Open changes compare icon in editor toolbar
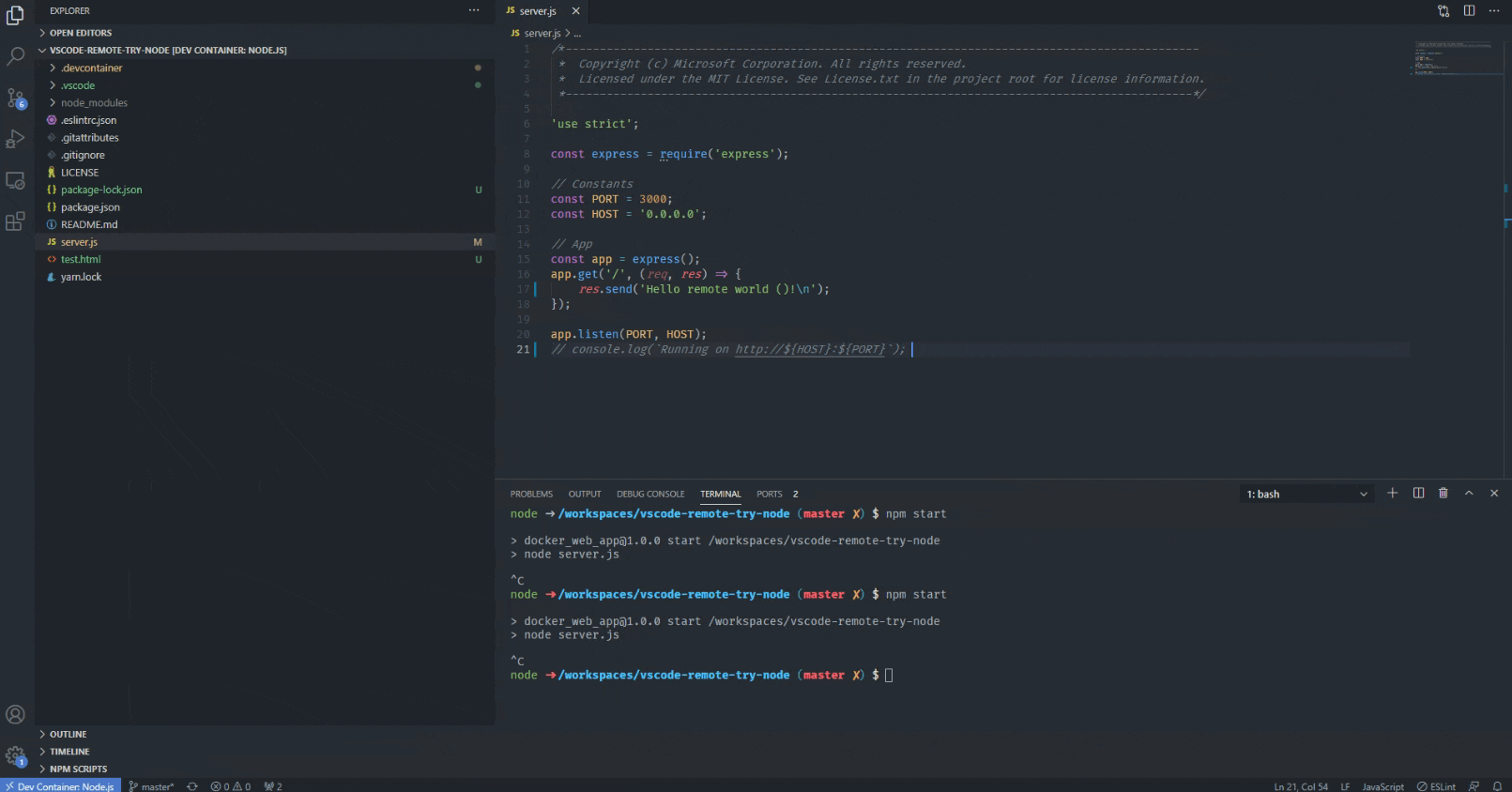The height and width of the screenshot is (792, 1512). (1443, 10)
